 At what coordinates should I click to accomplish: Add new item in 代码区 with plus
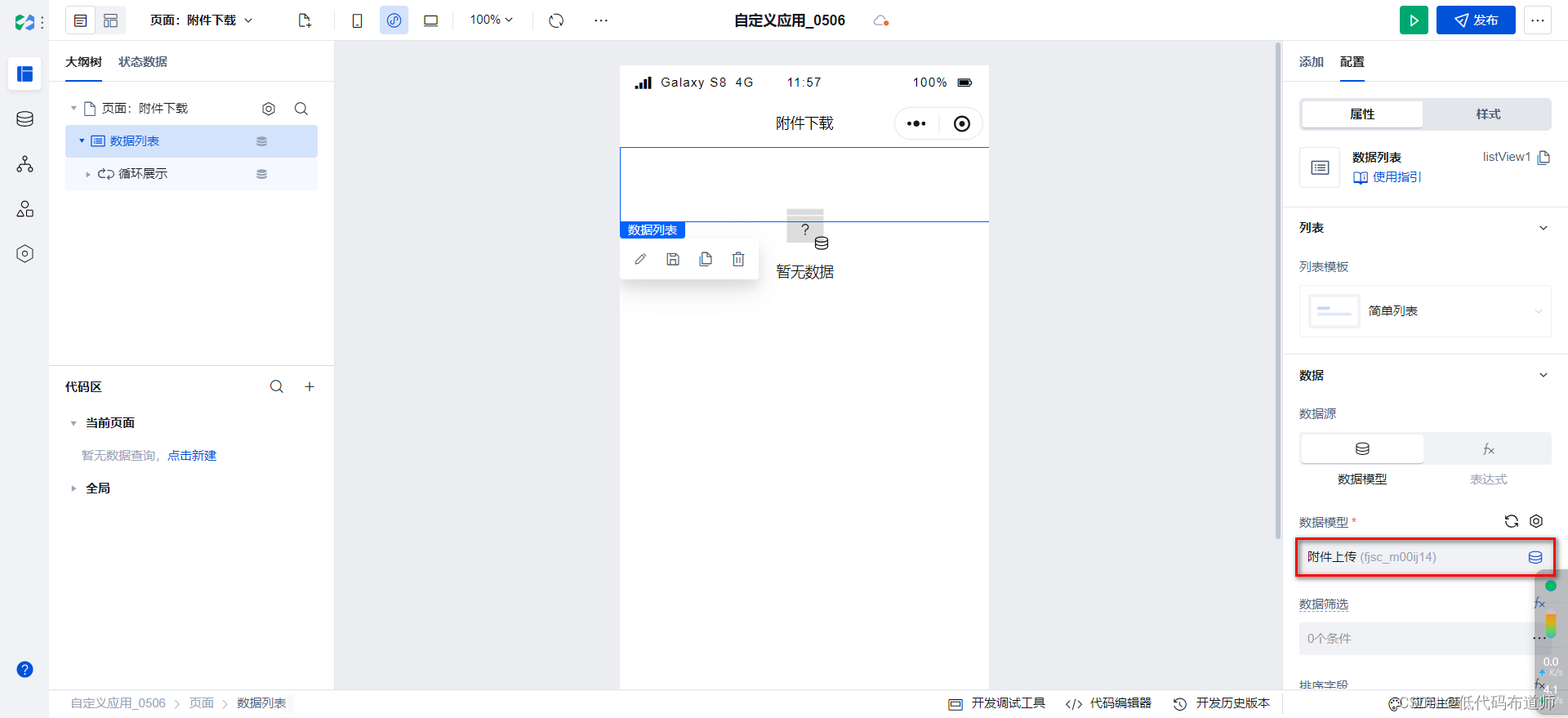click(x=310, y=386)
